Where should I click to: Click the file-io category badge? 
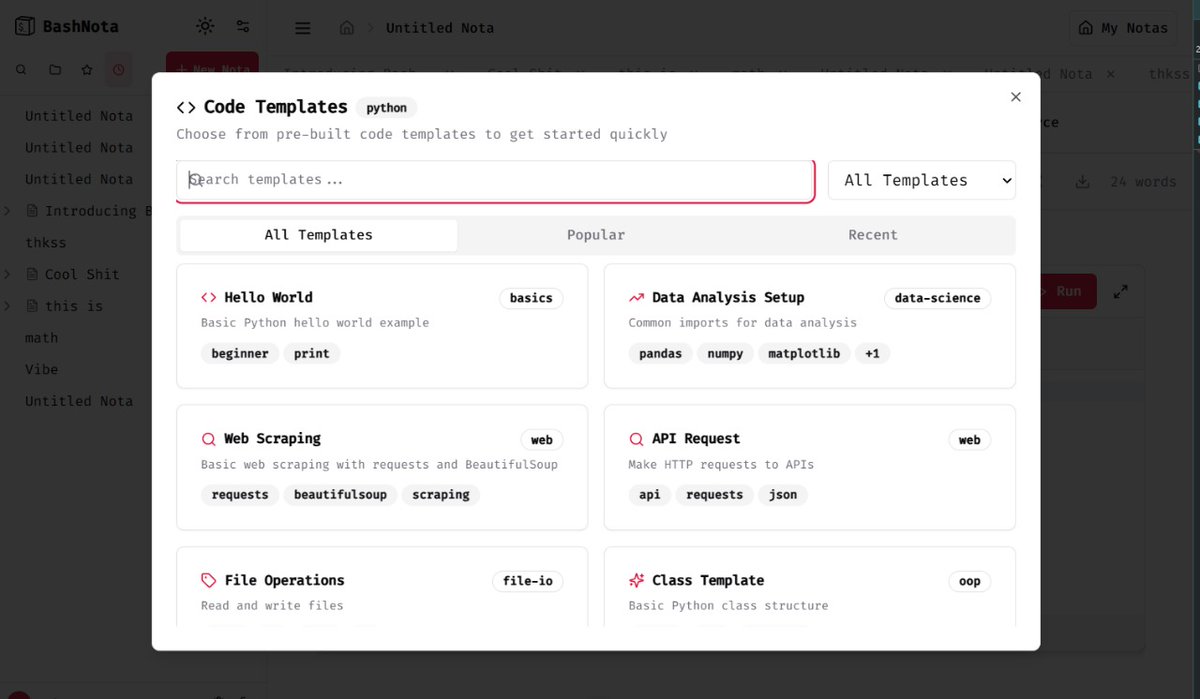(x=527, y=581)
